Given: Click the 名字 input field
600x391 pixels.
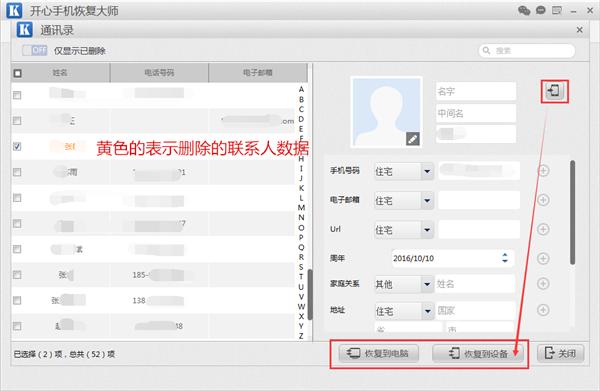Looking at the screenshot, I should [x=476, y=91].
